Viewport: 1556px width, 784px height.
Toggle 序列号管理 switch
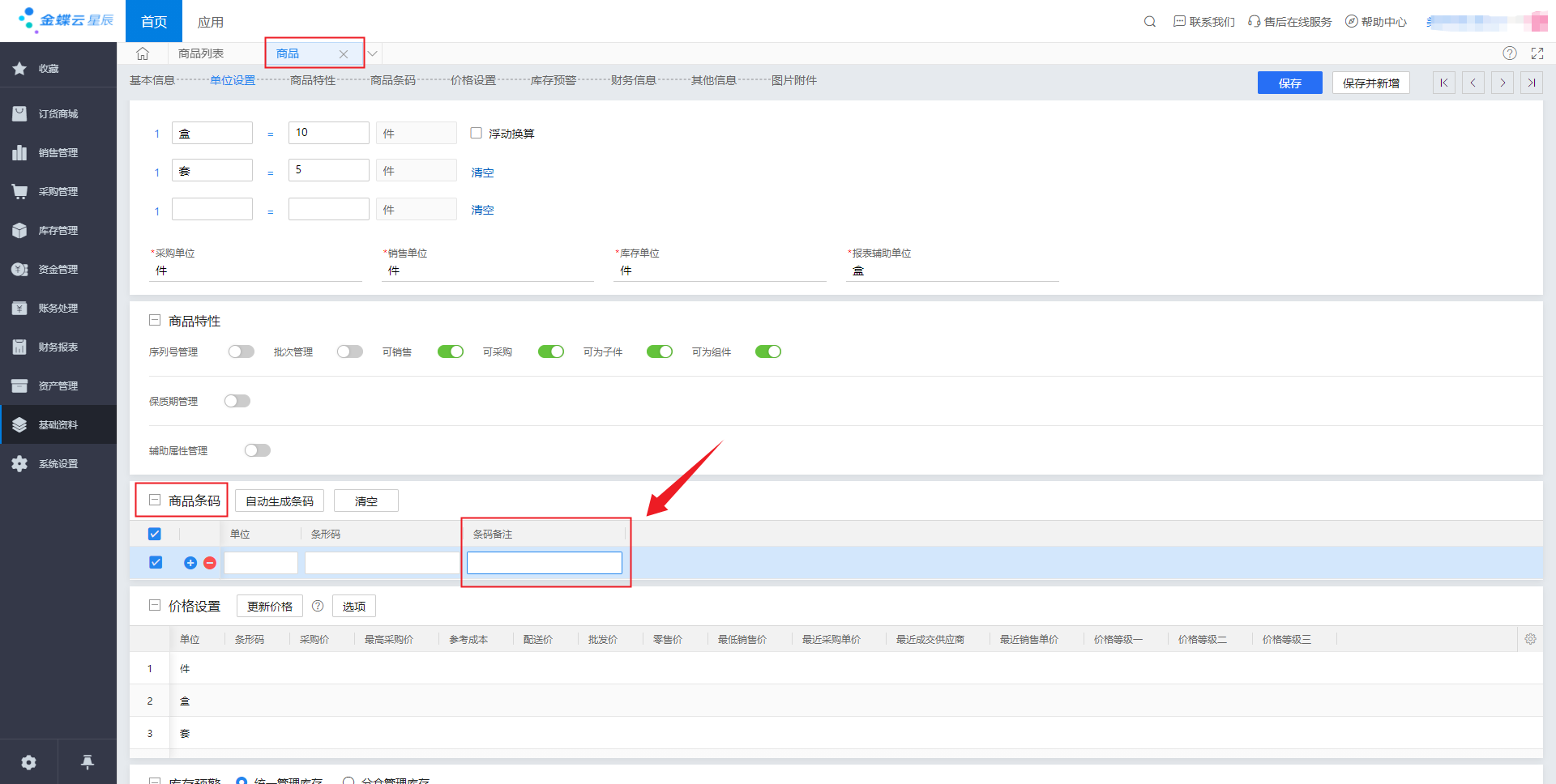click(241, 352)
